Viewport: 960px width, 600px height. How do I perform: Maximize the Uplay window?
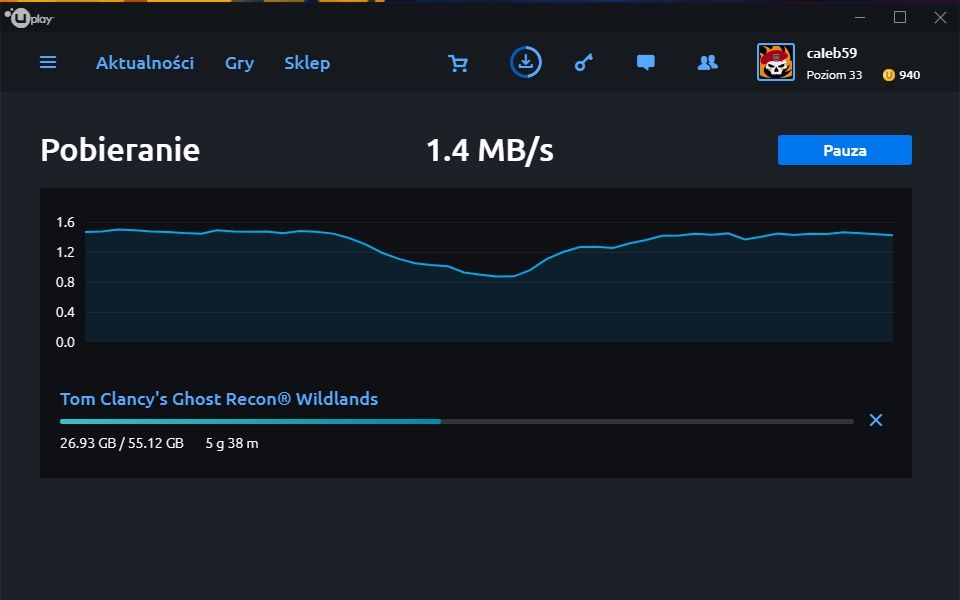coord(900,17)
